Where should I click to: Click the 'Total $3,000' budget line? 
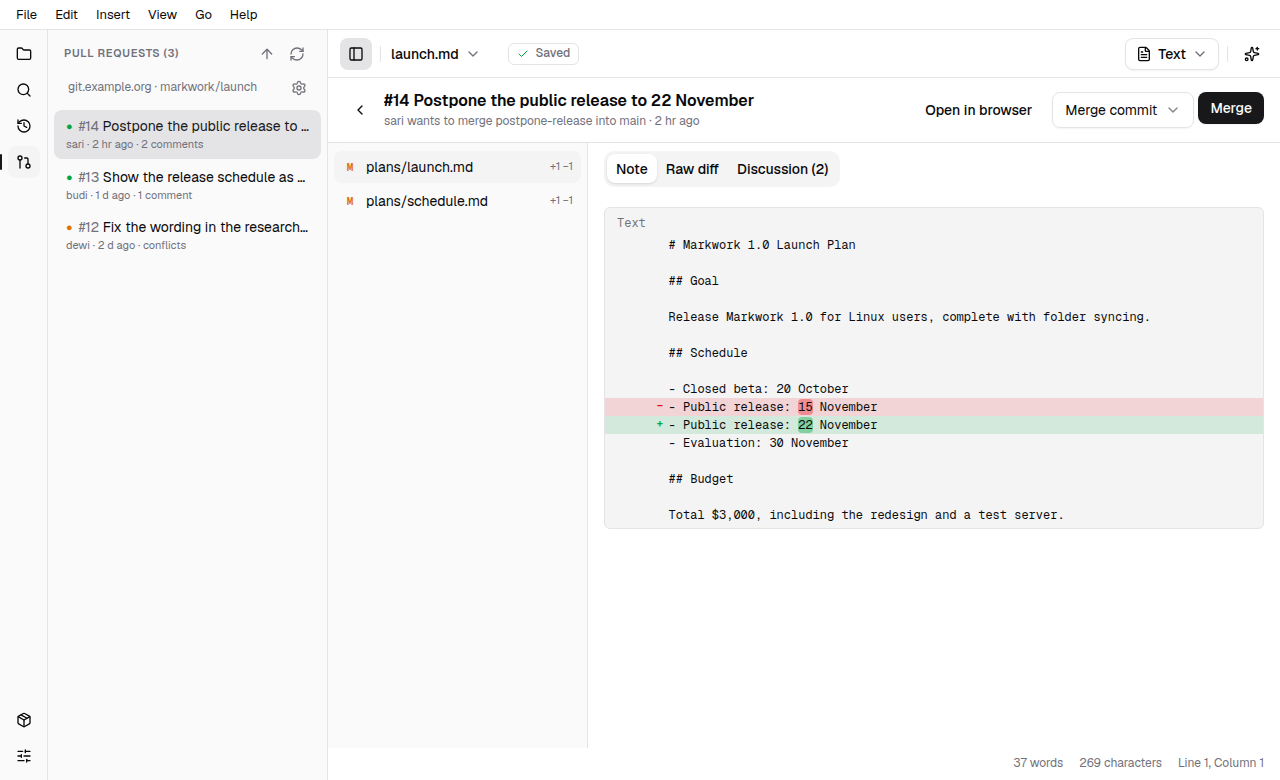tap(866, 515)
